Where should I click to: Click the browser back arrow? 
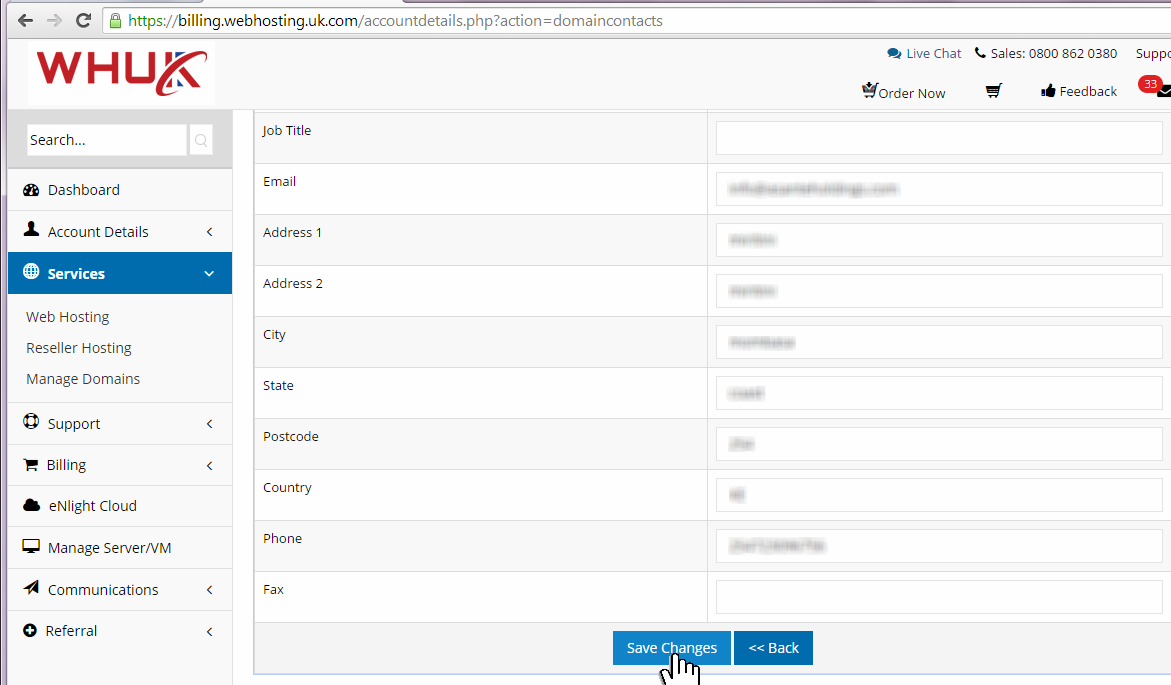pyautogui.click(x=25, y=20)
